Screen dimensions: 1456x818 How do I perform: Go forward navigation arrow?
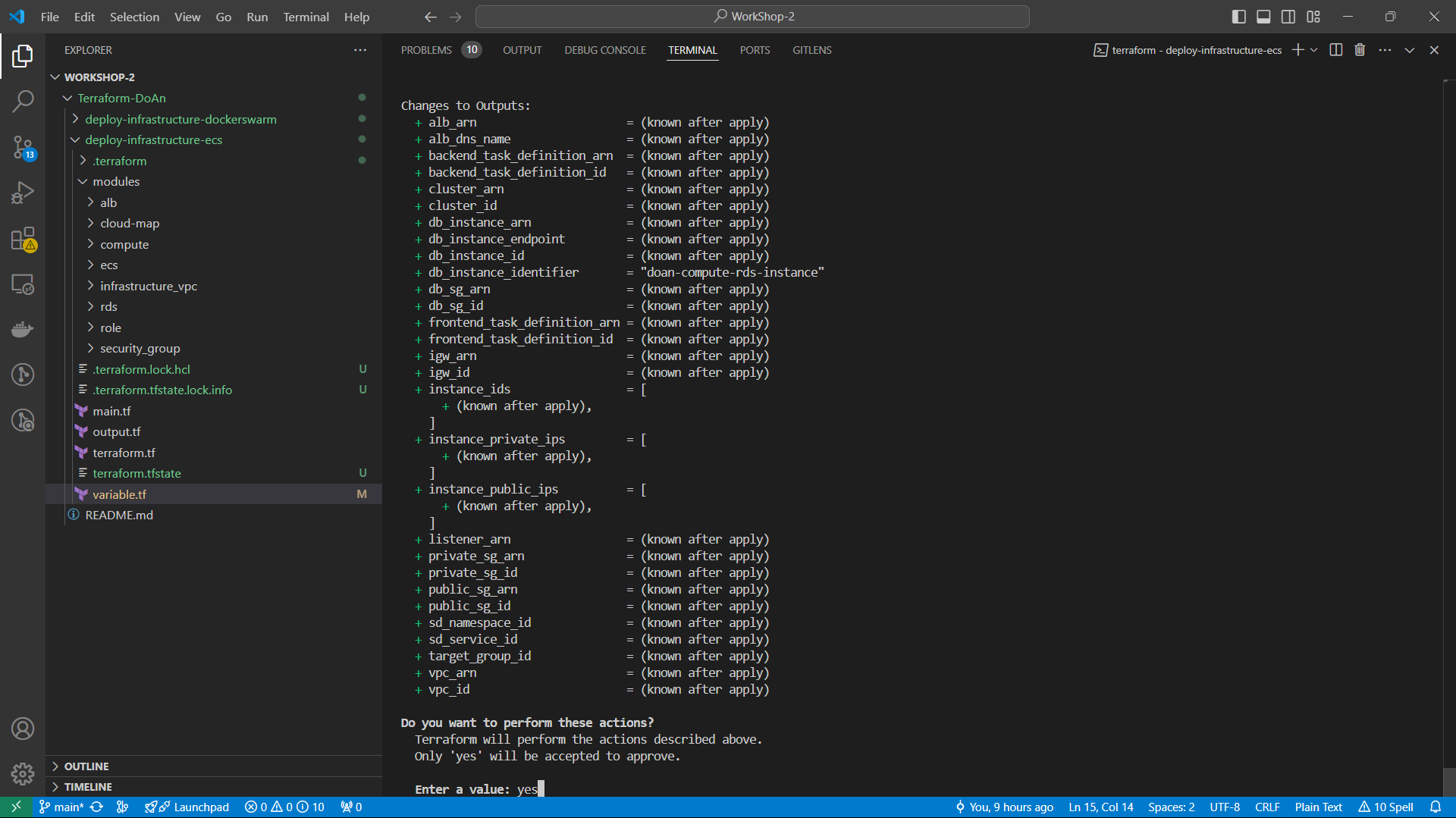coord(456,17)
